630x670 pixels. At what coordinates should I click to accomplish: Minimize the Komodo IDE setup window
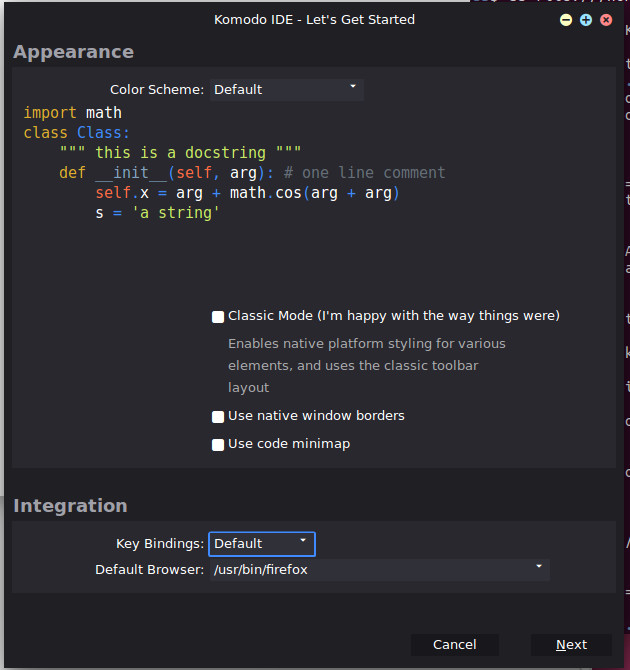(566, 20)
